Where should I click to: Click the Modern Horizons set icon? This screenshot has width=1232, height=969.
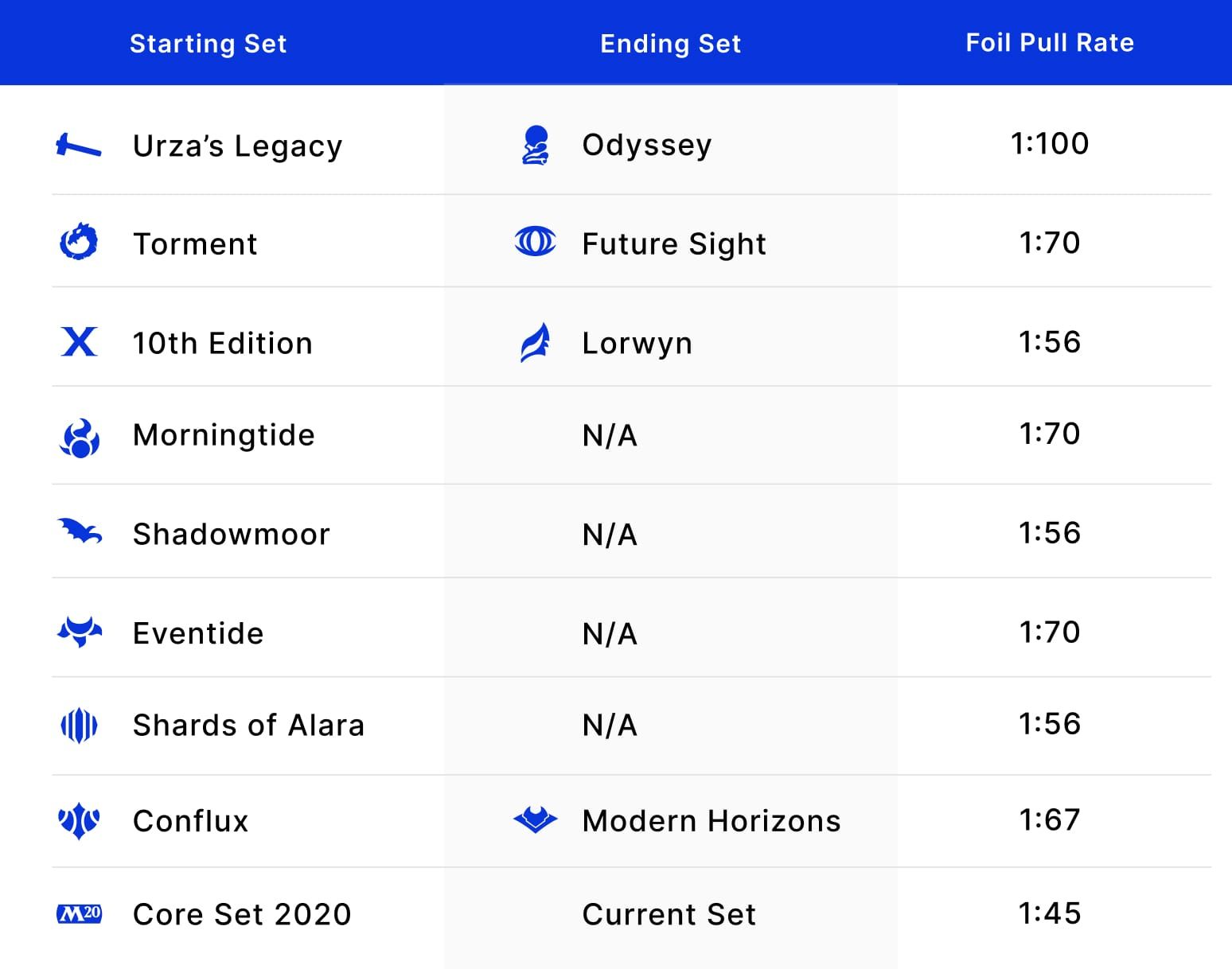tap(536, 819)
